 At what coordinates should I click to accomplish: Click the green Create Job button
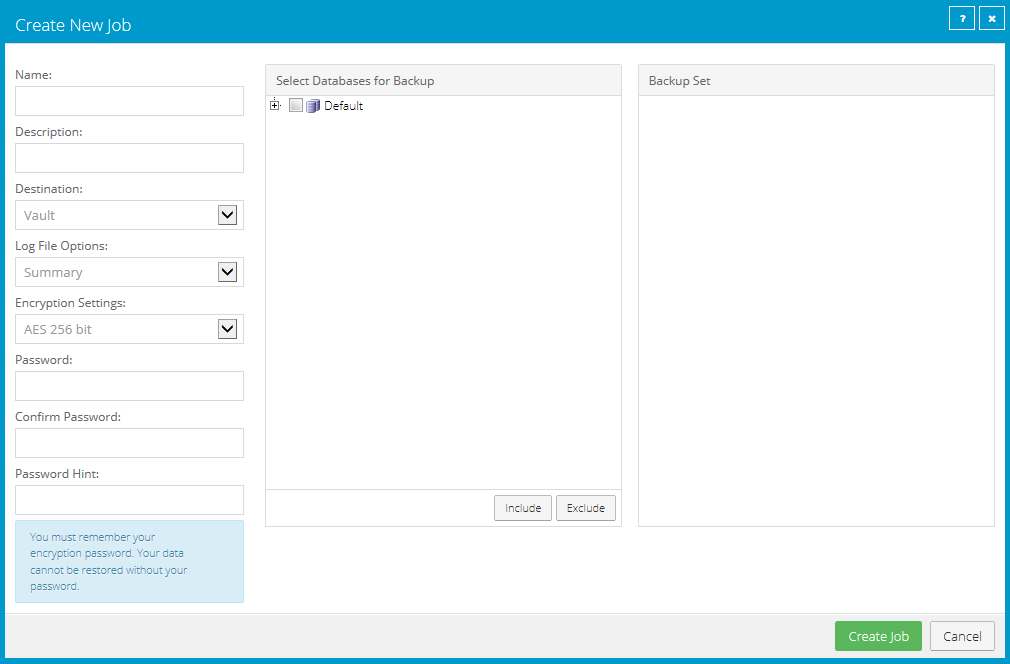point(877,636)
